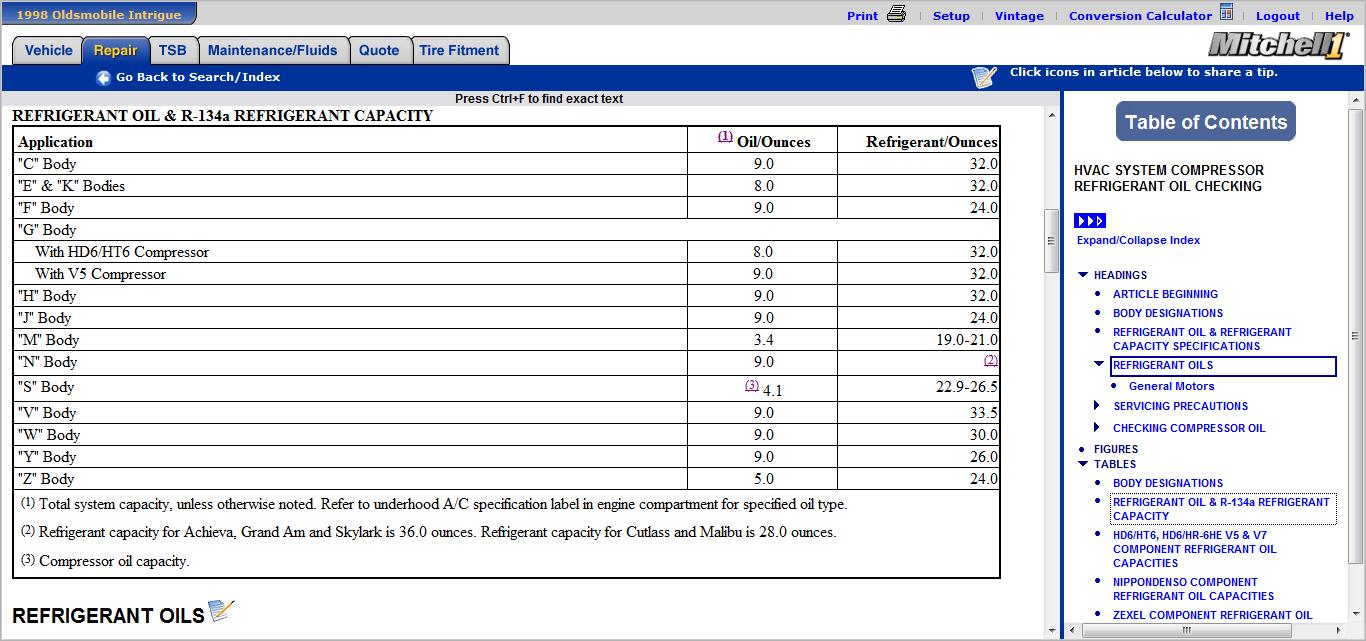Click footnote (3) link in S Body row

pos(751,385)
